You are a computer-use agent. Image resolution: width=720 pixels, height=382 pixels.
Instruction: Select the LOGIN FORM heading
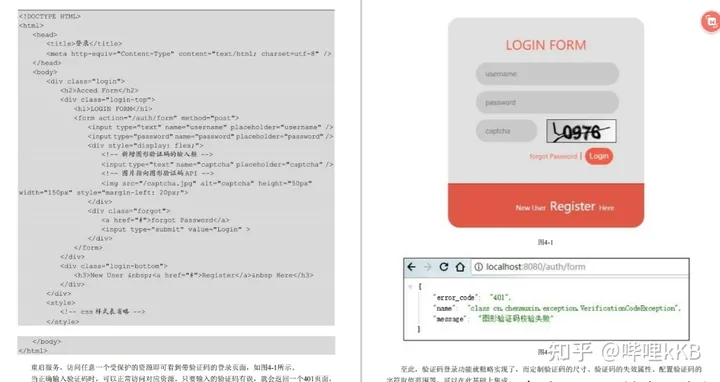click(x=546, y=45)
